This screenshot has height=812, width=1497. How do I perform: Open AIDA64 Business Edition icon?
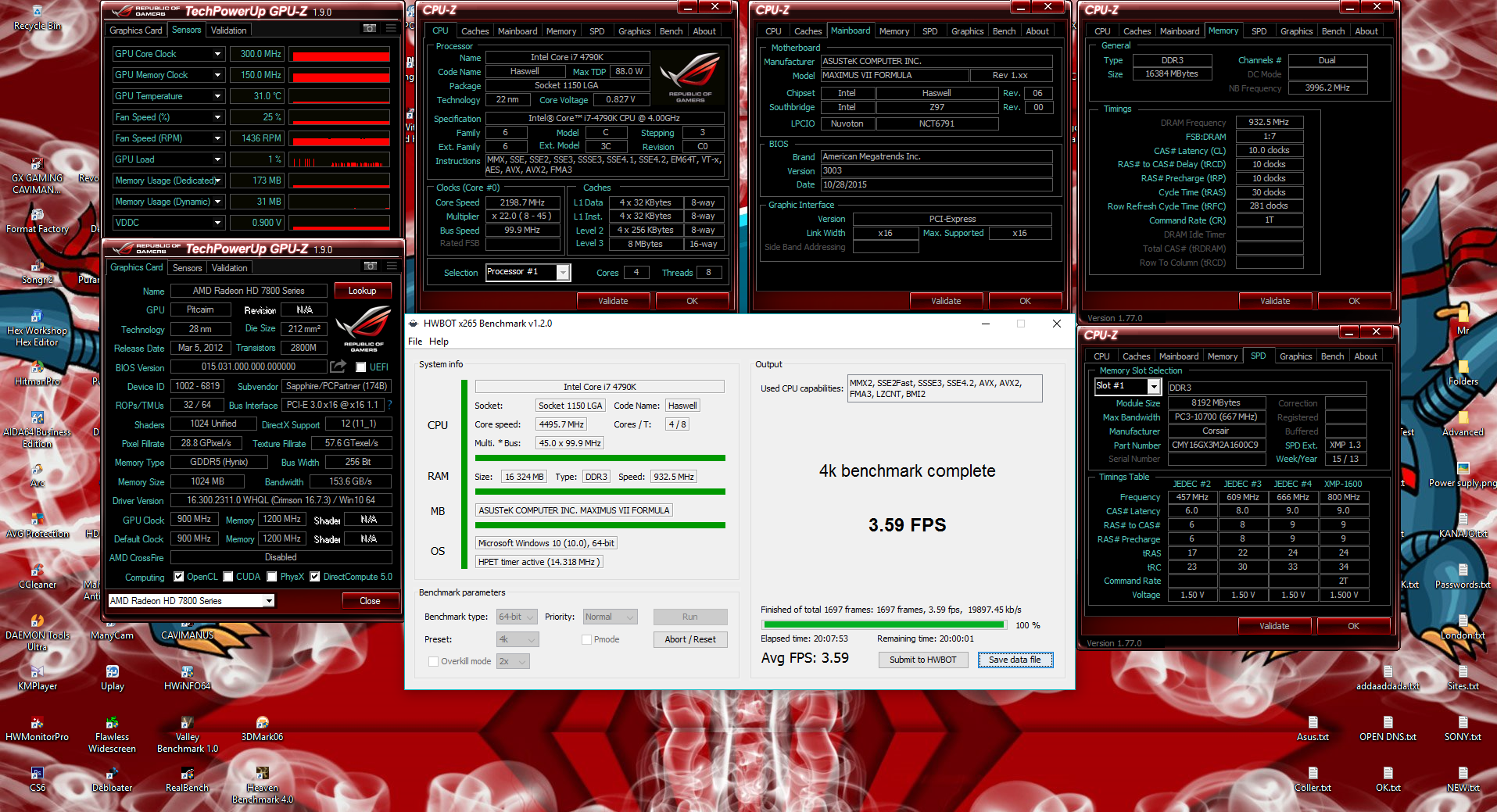coord(37,429)
